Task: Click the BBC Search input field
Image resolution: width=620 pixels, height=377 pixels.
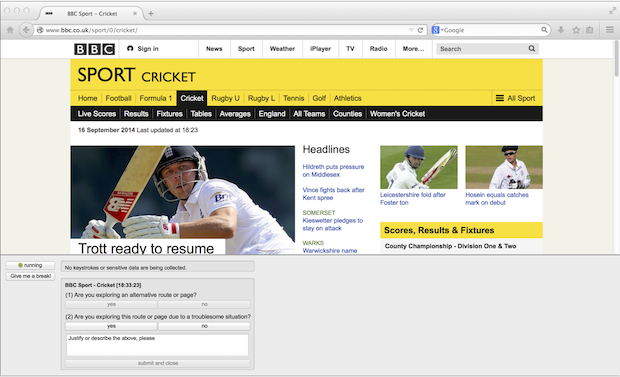Action: 482,49
